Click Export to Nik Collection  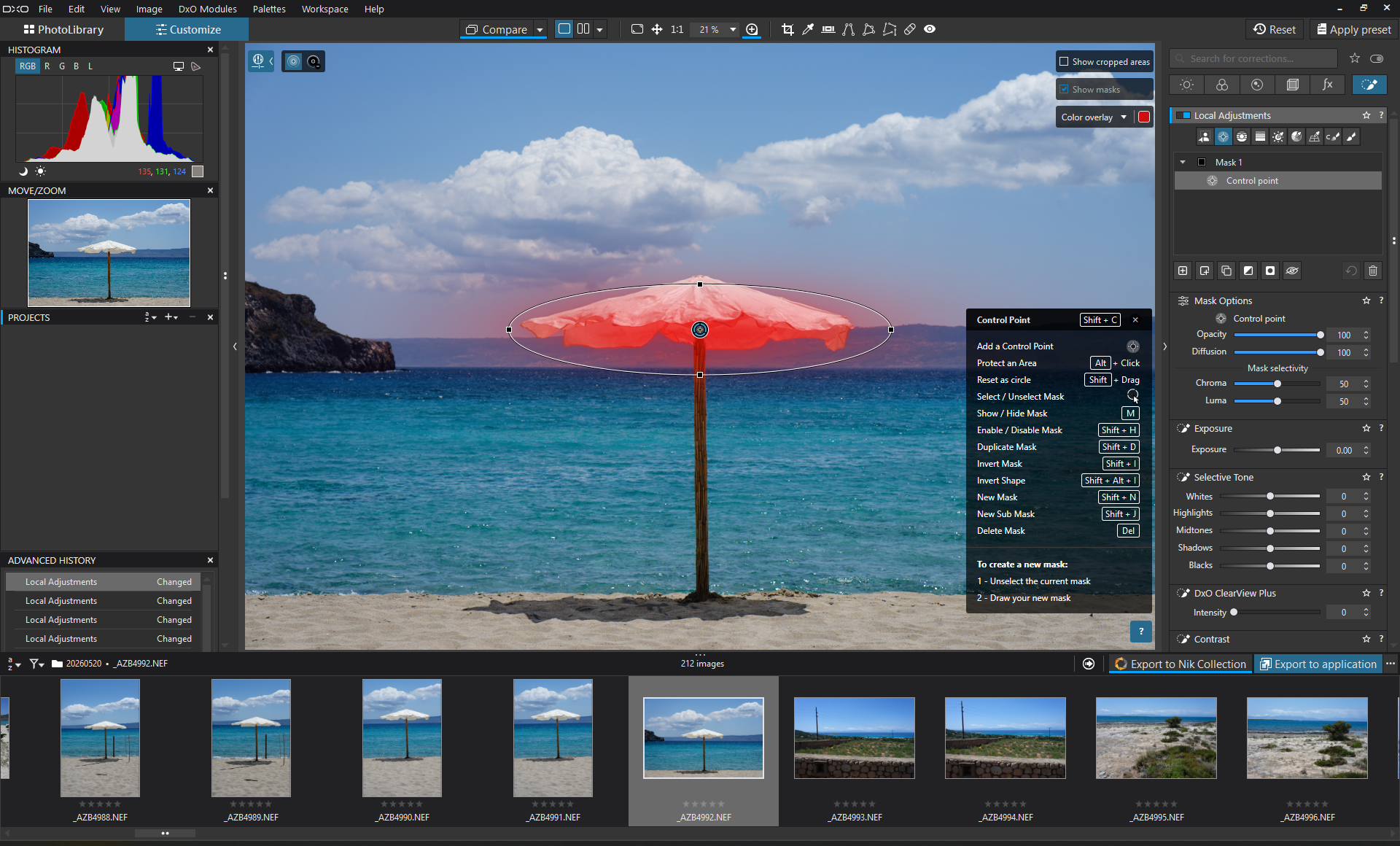[x=1181, y=664]
